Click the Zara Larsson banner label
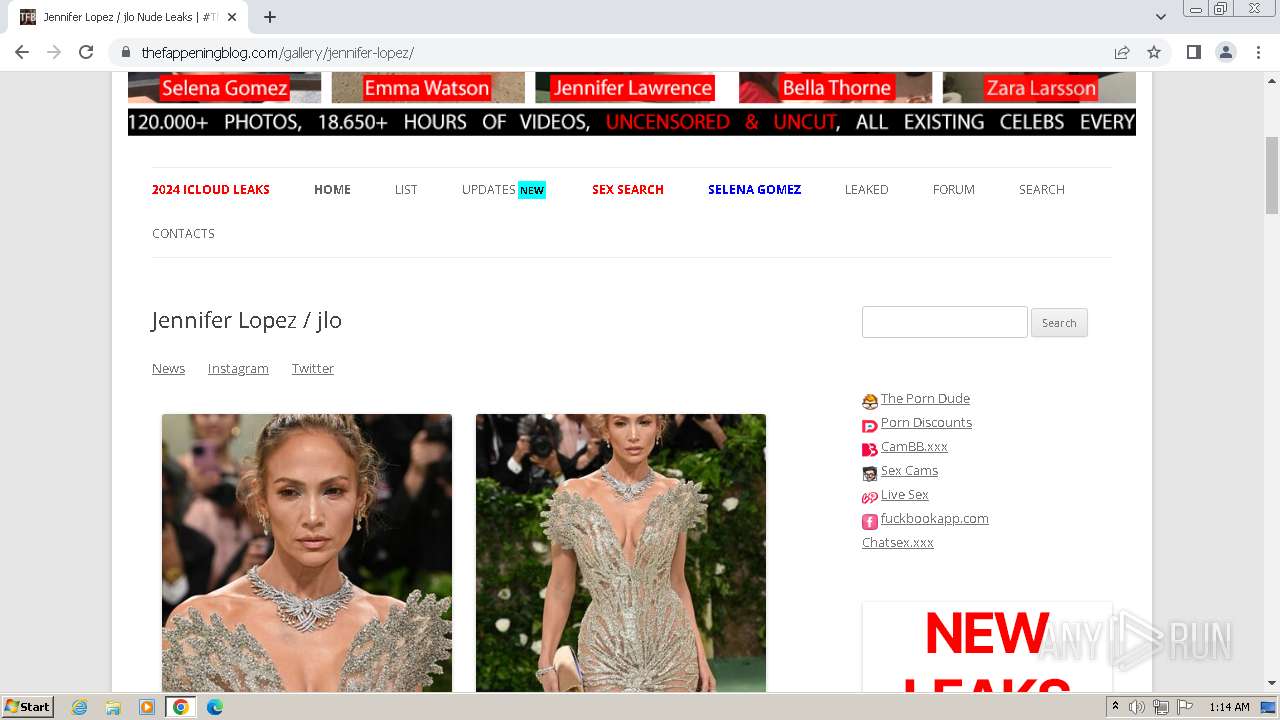 (x=1039, y=88)
